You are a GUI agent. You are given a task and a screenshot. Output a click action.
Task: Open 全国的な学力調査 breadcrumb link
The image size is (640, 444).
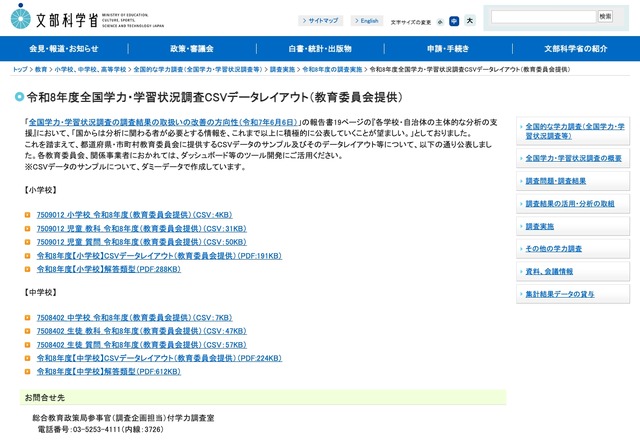pos(198,69)
